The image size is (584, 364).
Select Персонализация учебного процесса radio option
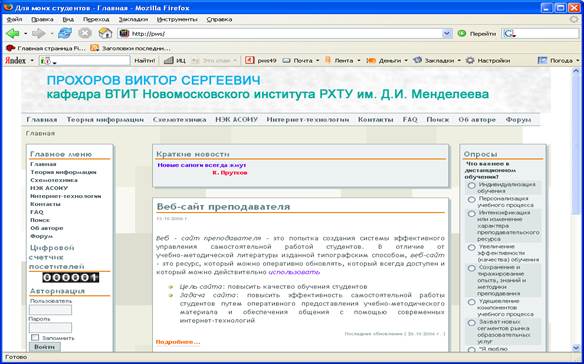click(472, 200)
